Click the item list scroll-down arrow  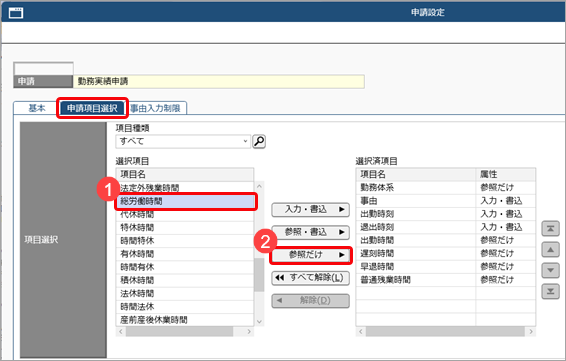259,321
